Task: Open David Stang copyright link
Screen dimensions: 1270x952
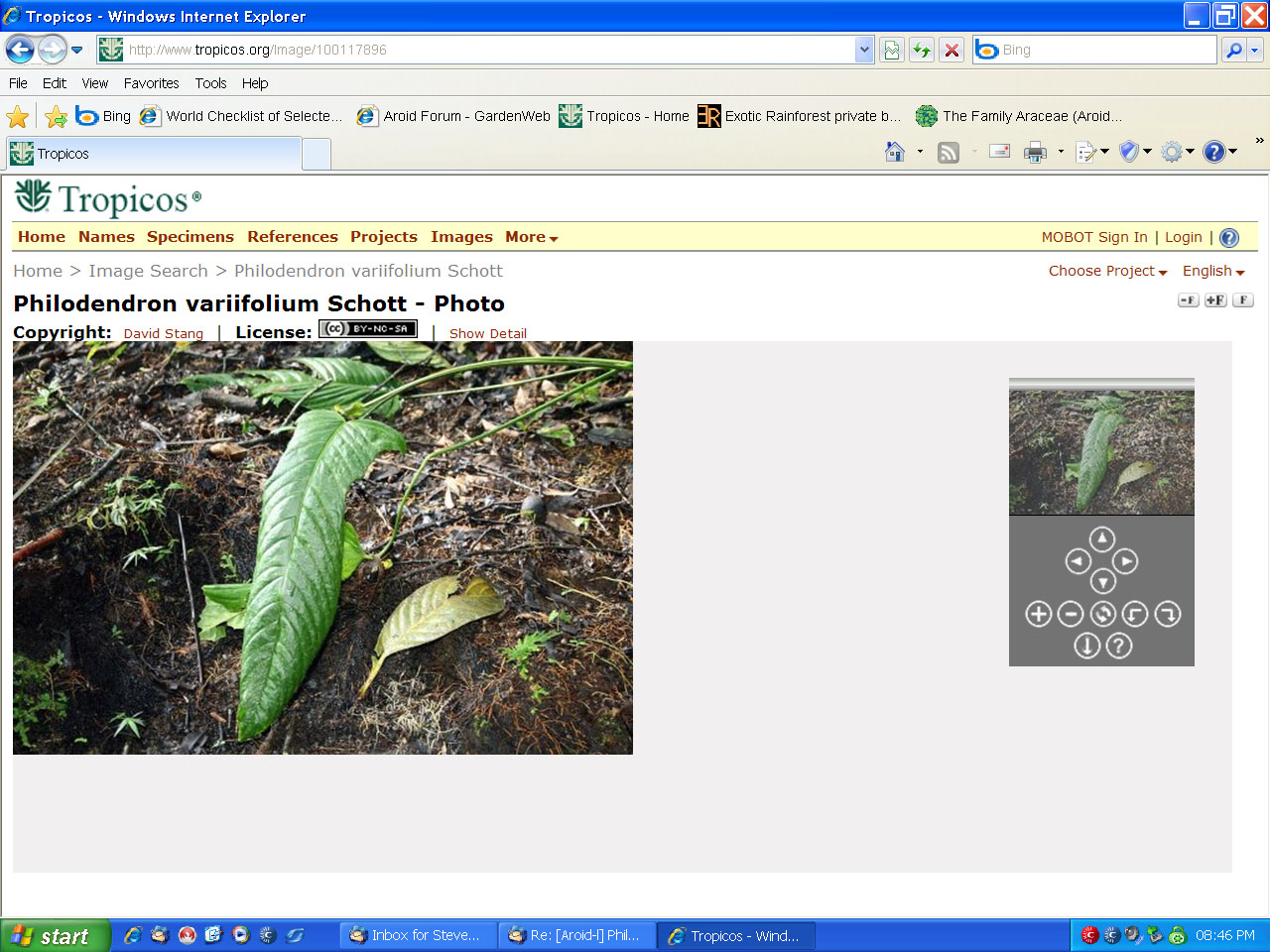Action: click(163, 333)
